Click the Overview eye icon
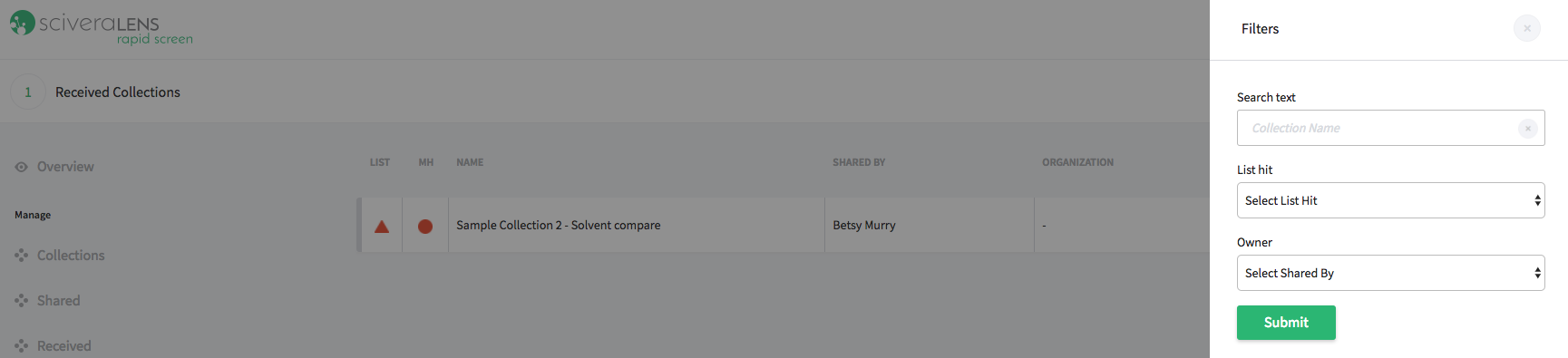Screen dimensions: 1568x358 21,167
